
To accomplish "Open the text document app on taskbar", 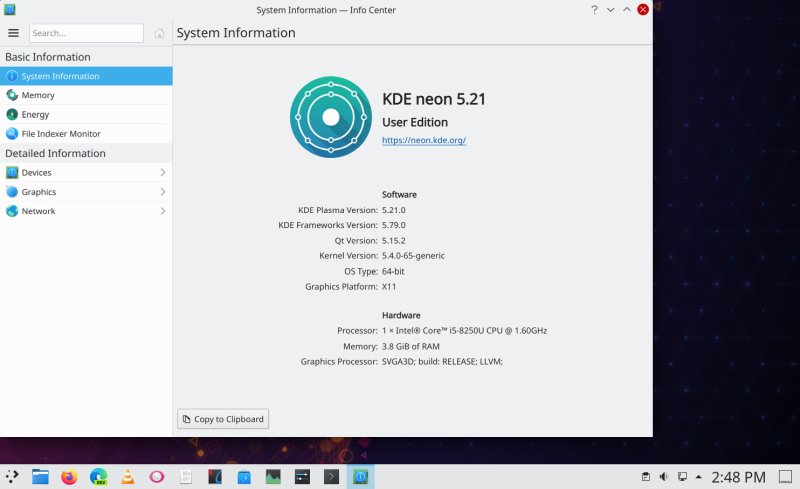I will click(186, 477).
